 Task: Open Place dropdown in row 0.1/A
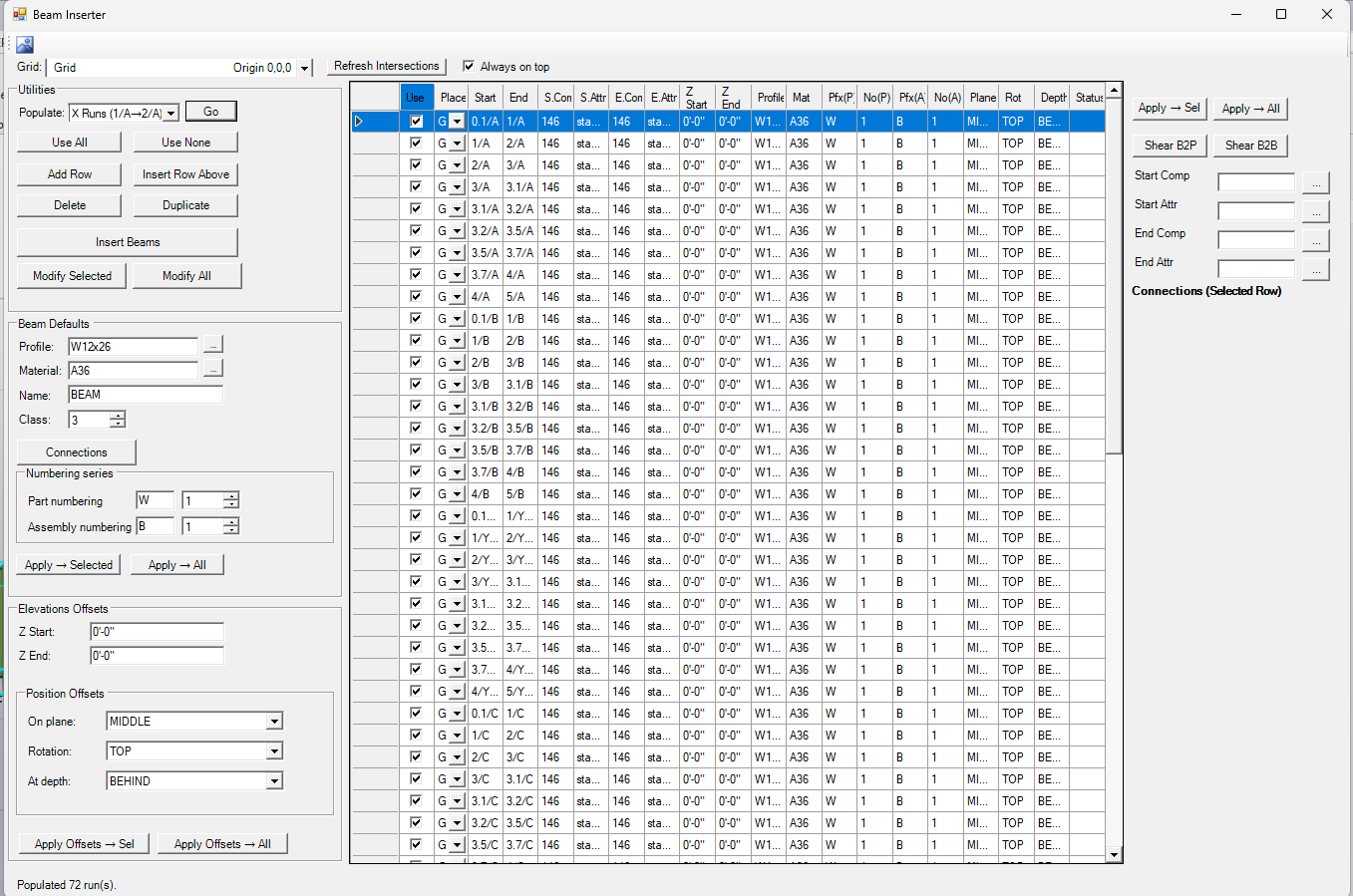pos(457,122)
